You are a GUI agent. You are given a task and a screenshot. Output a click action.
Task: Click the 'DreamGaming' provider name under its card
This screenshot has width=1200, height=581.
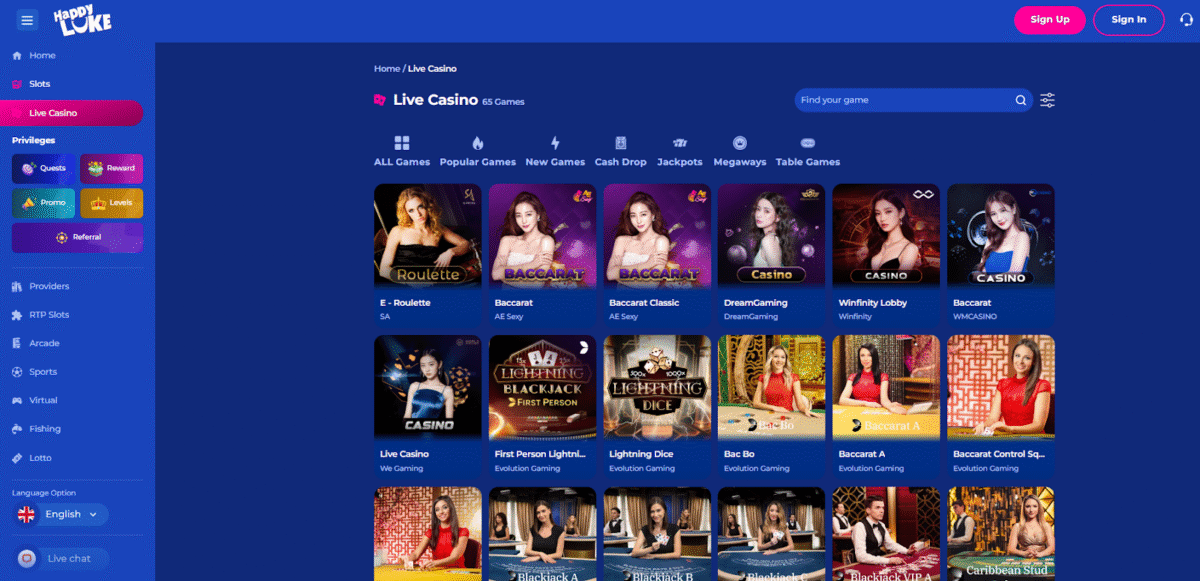[748, 316]
